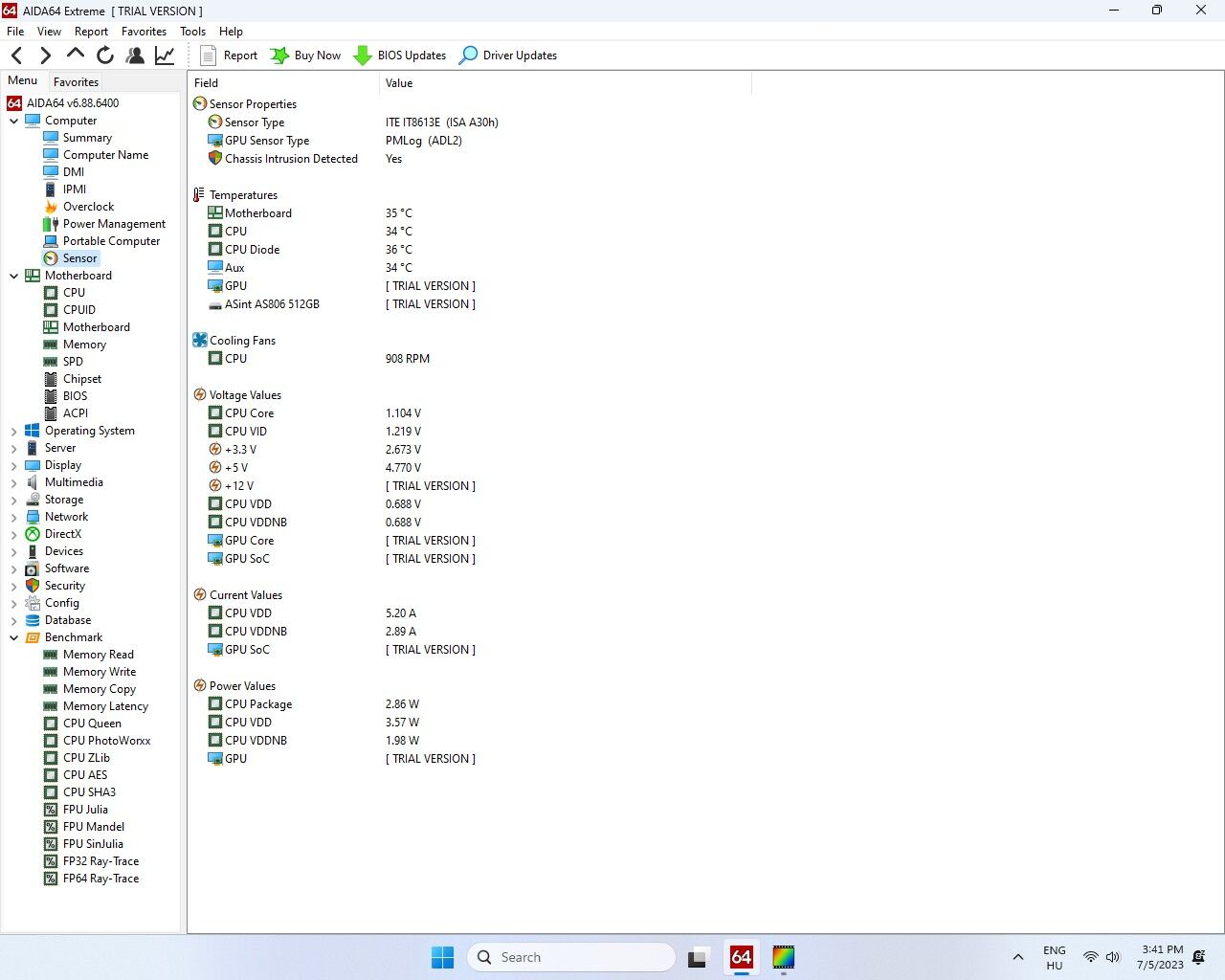
Task: Expand the Operating System tree node
Action: coord(13,431)
